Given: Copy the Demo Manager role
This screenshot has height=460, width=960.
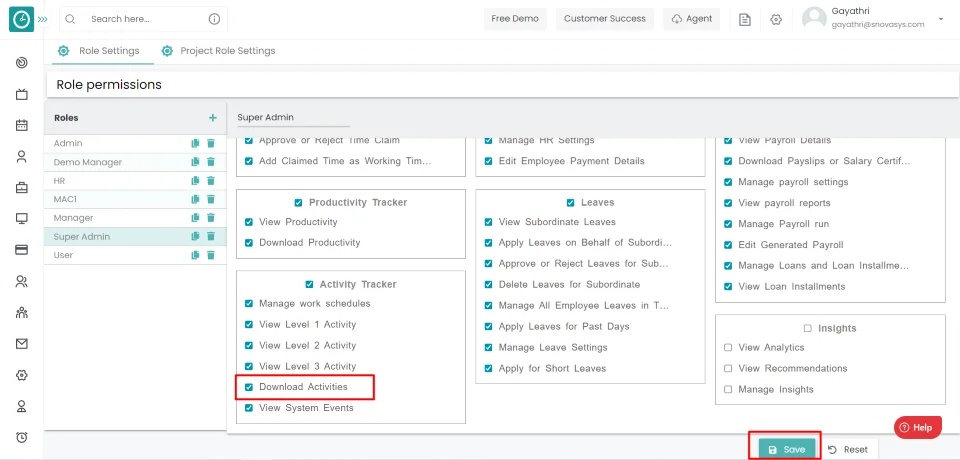Looking at the screenshot, I should click(x=195, y=162).
